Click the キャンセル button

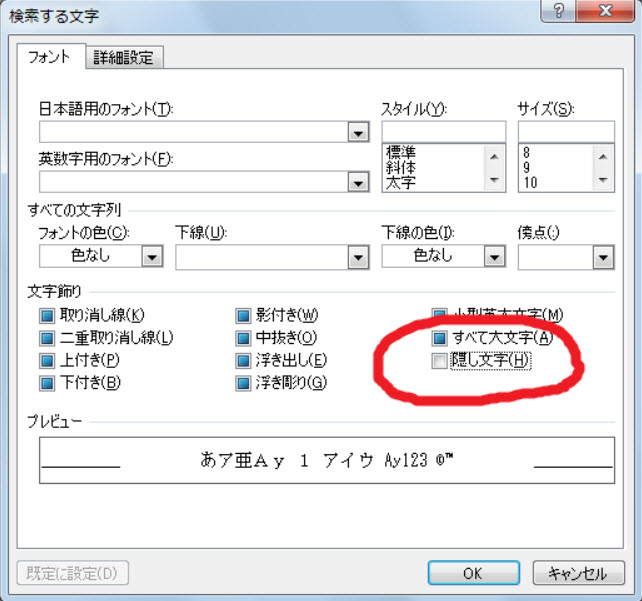(x=577, y=573)
